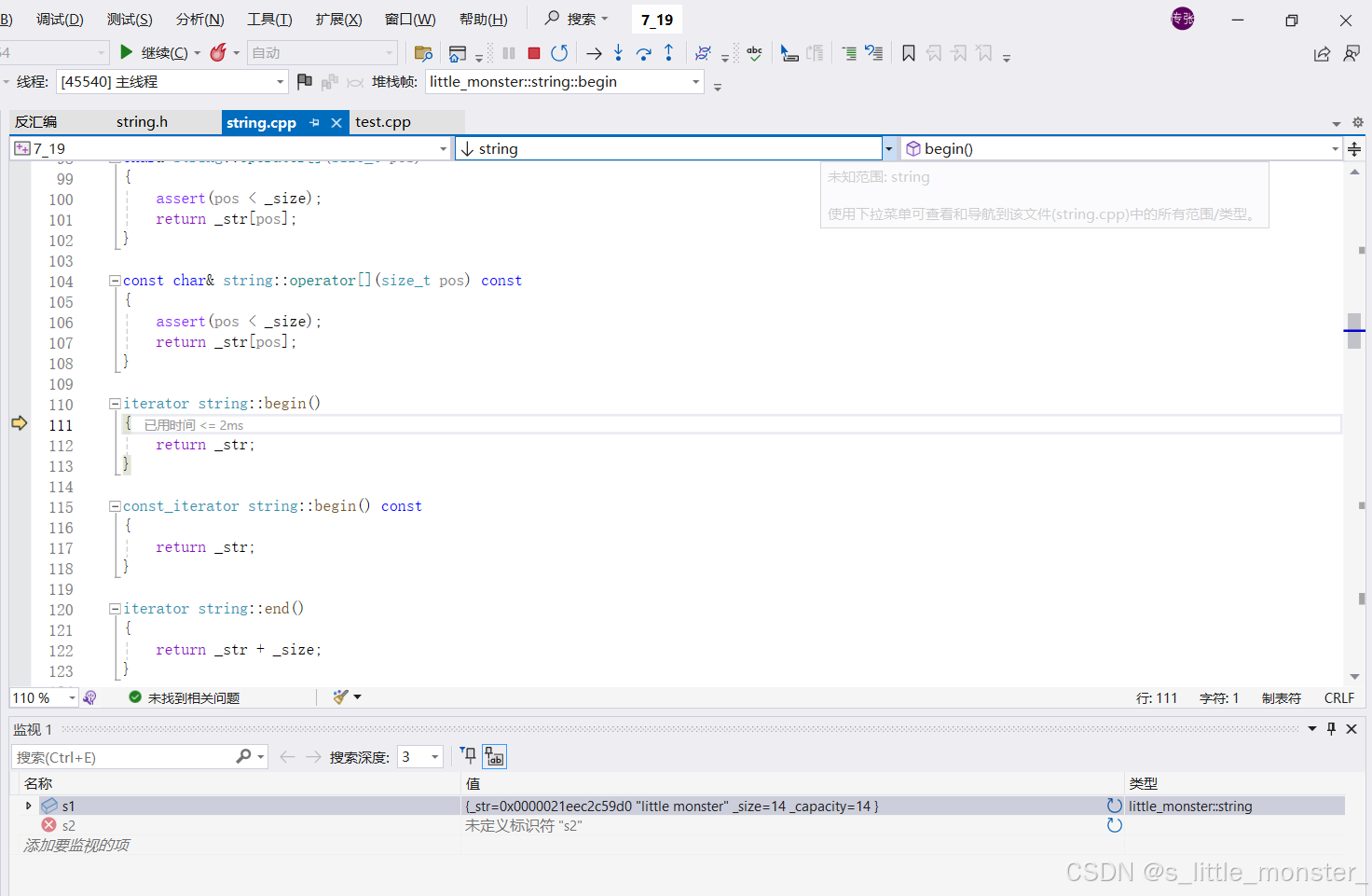
Task: Toggle the flag threads icon
Action: click(304, 82)
